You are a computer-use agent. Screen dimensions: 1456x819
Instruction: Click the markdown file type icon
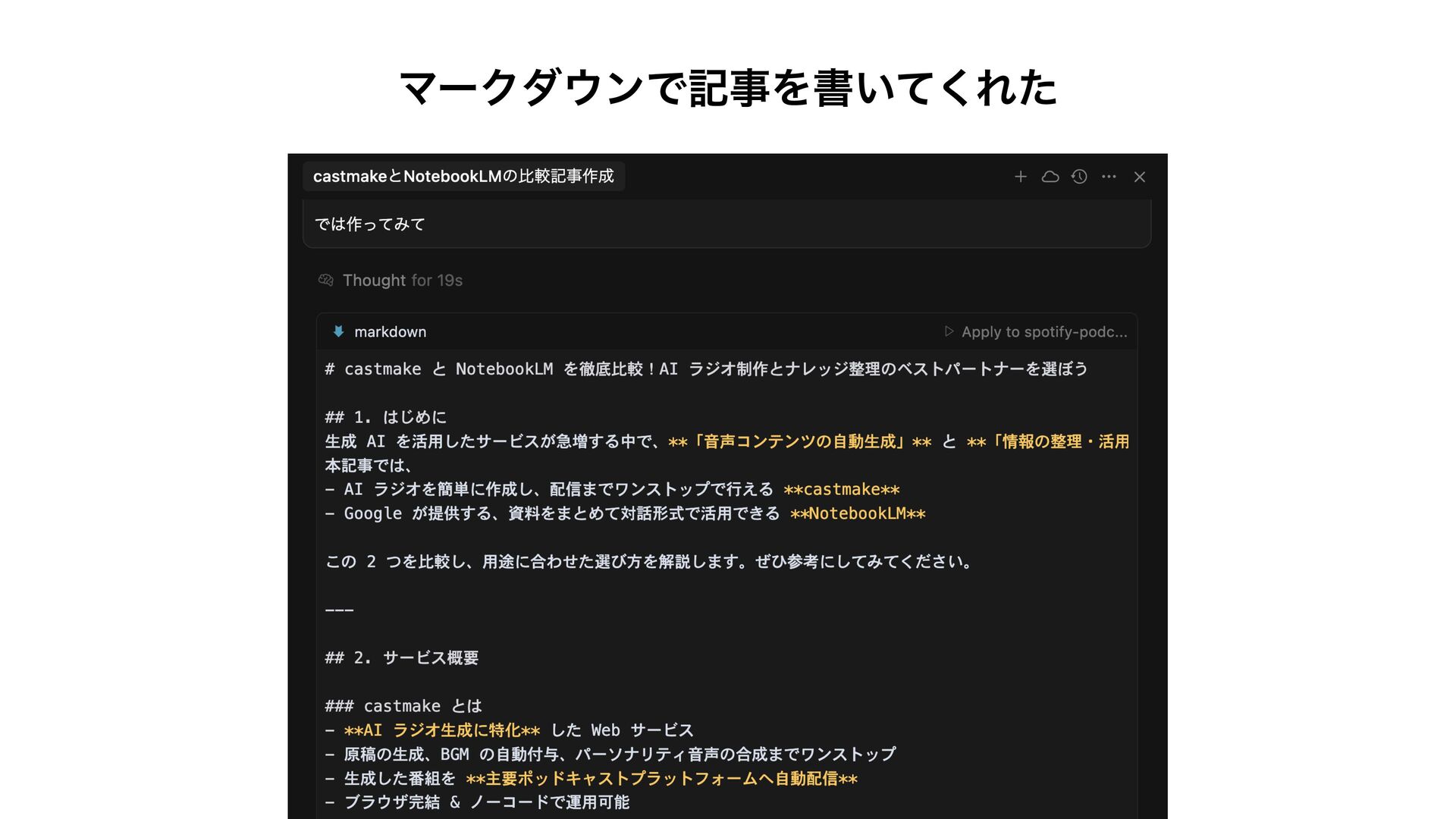(x=338, y=331)
